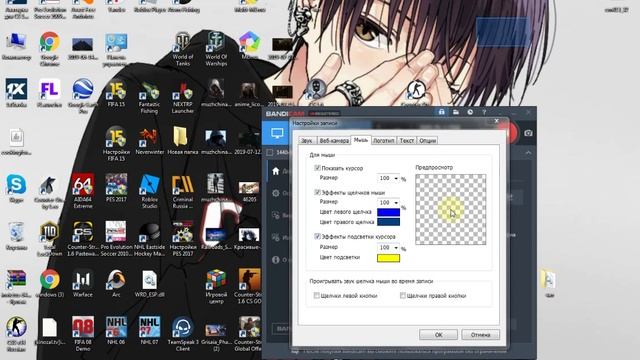Open Размер dropdown under Эффекты щелчков мыши
This screenshot has height=360, width=640.
click(x=388, y=202)
